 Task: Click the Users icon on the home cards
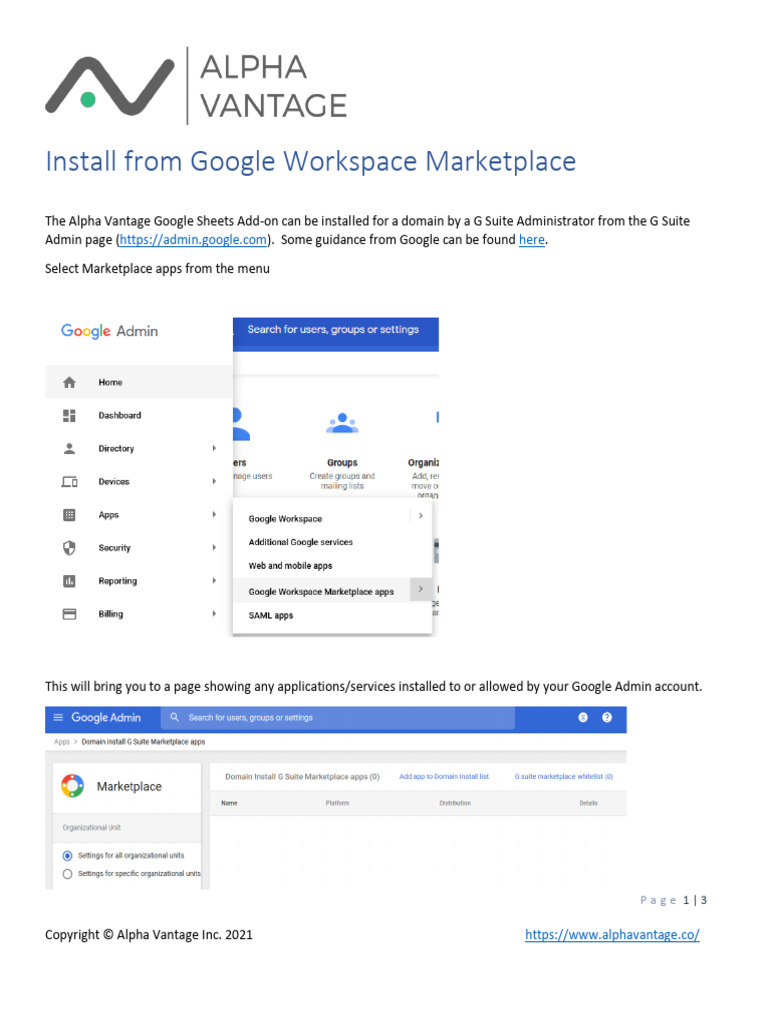(x=241, y=424)
